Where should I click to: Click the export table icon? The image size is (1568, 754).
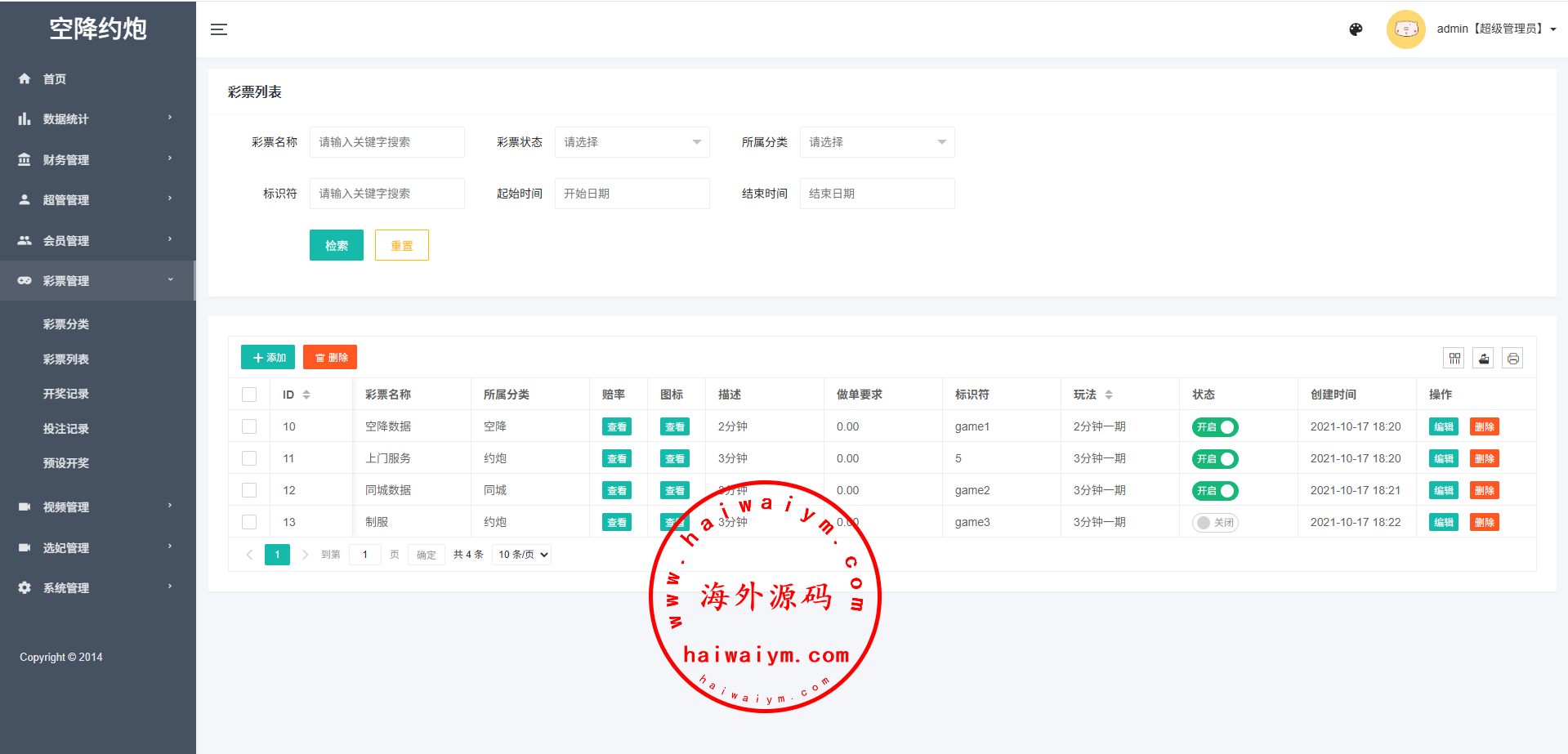click(x=1483, y=358)
